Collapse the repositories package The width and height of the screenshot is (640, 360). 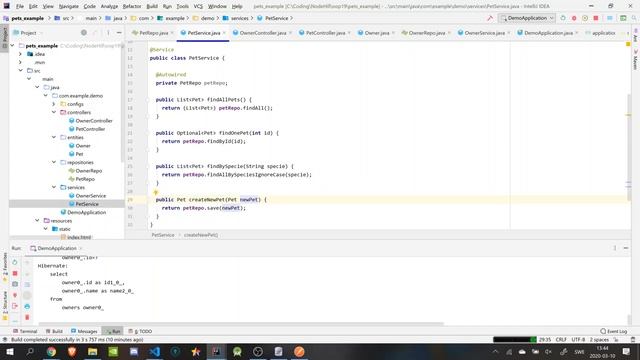click(54, 162)
